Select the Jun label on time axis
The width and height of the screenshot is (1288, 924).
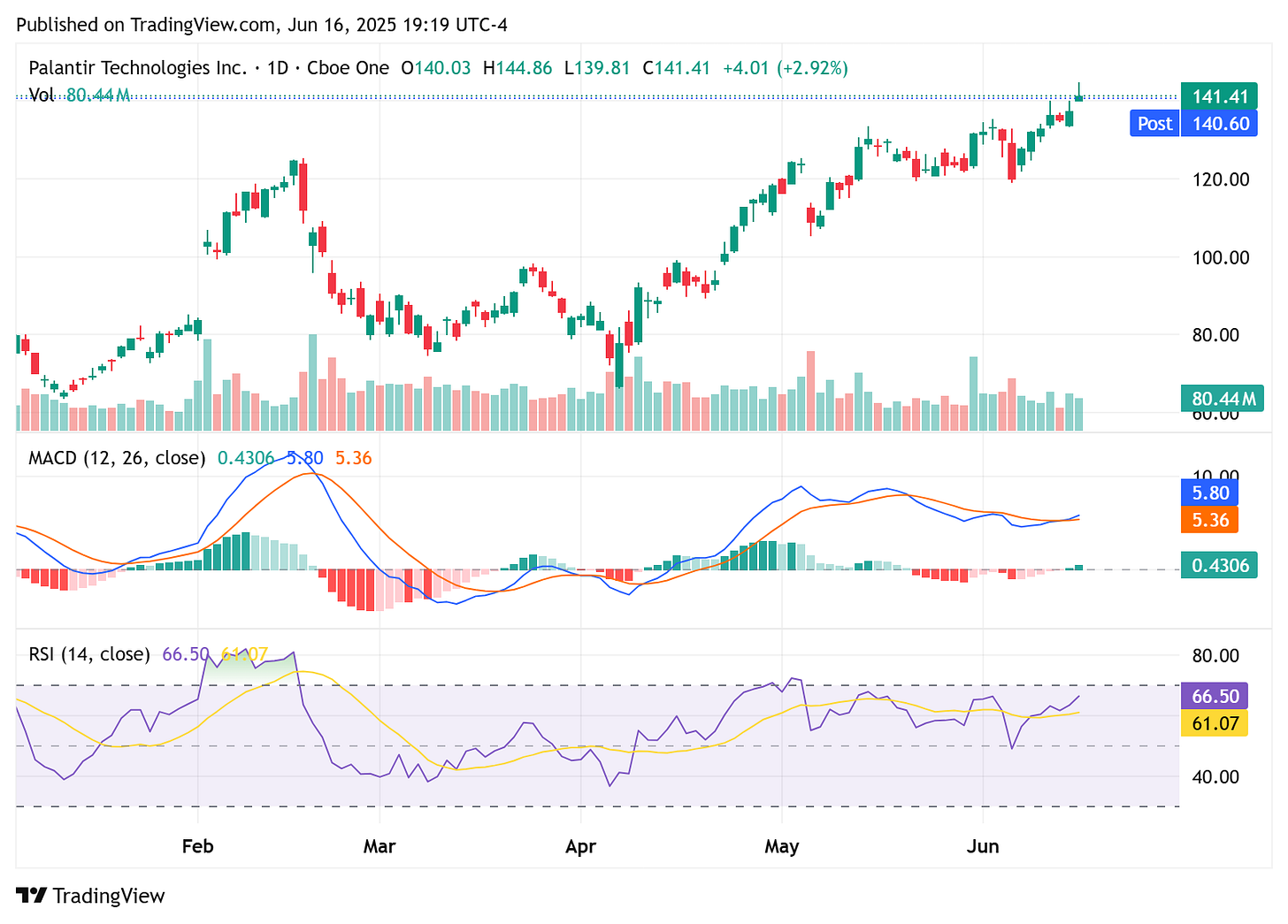click(984, 846)
